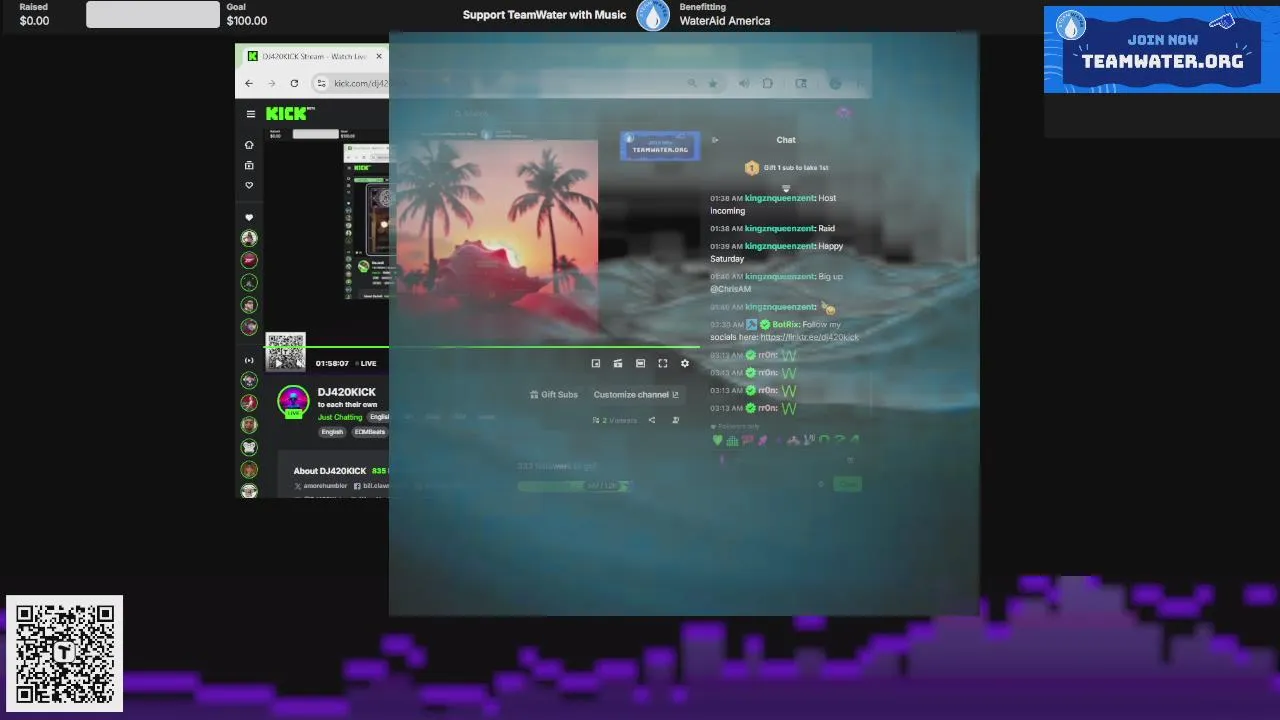
Task: Collapse the chat panel with the arrow icon
Action: [x=715, y=140]
